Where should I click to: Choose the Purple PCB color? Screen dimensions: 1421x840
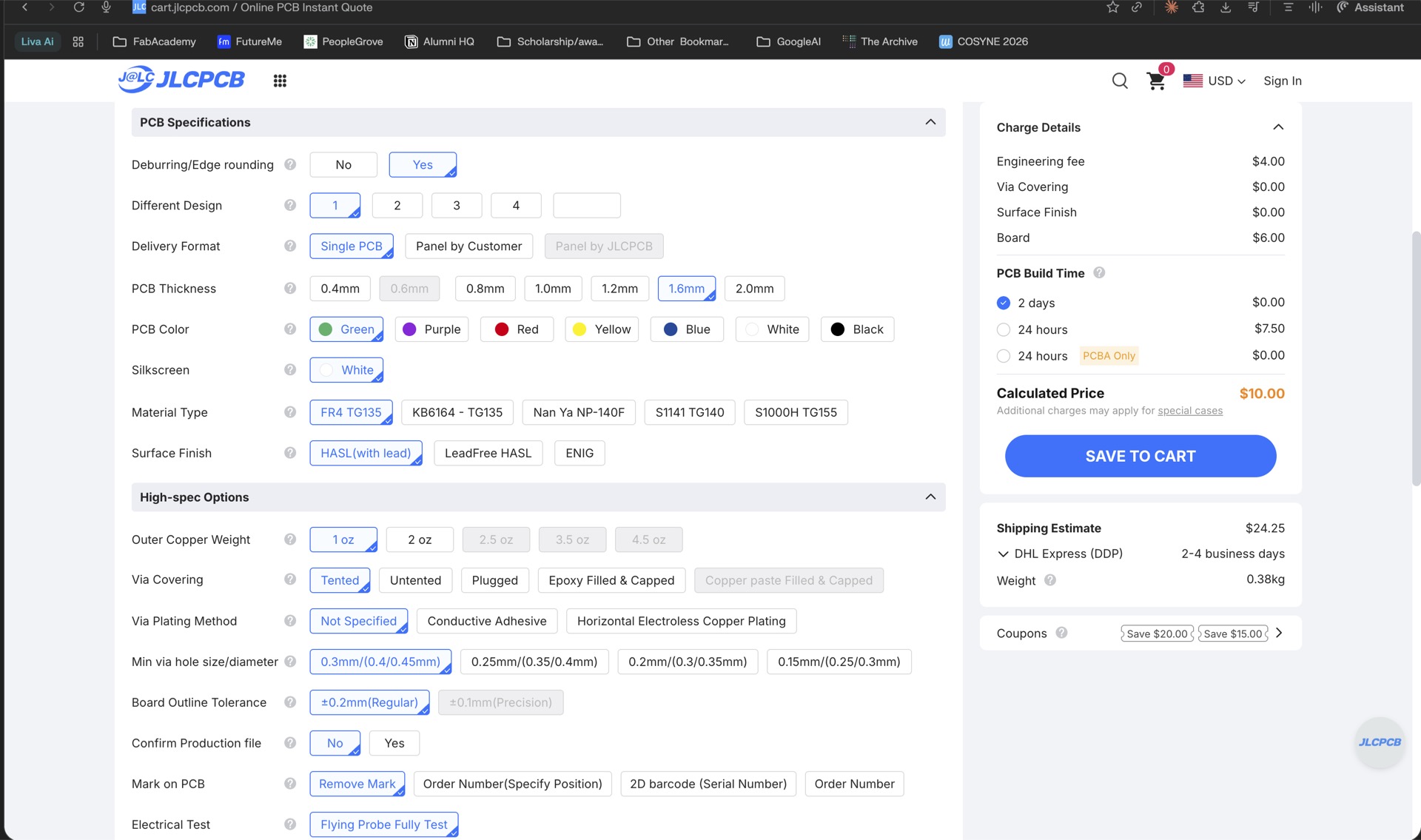point(432,329)
